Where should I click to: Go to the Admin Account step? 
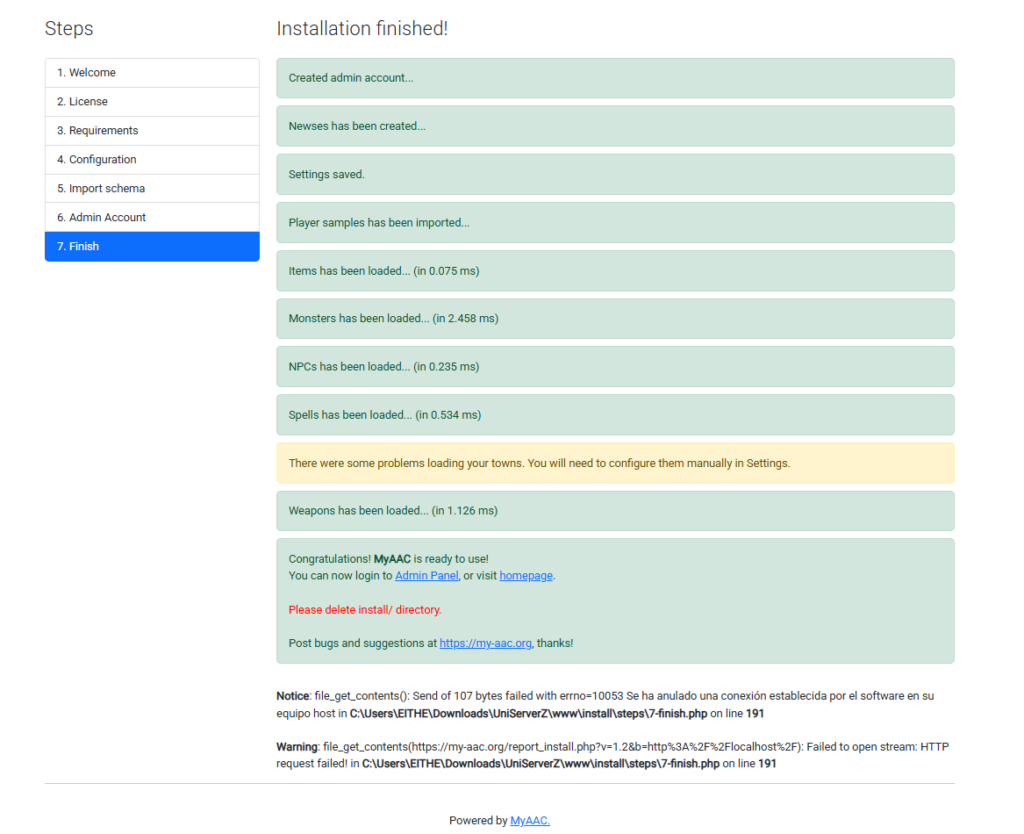(152, 217)
